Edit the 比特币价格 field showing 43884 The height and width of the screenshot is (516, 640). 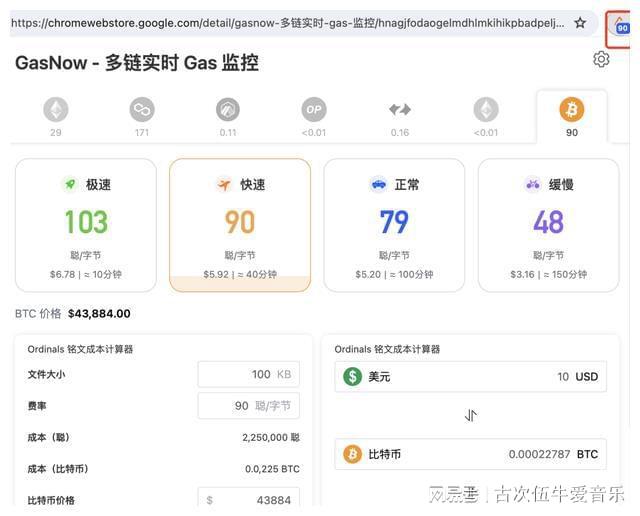[249, 498]
